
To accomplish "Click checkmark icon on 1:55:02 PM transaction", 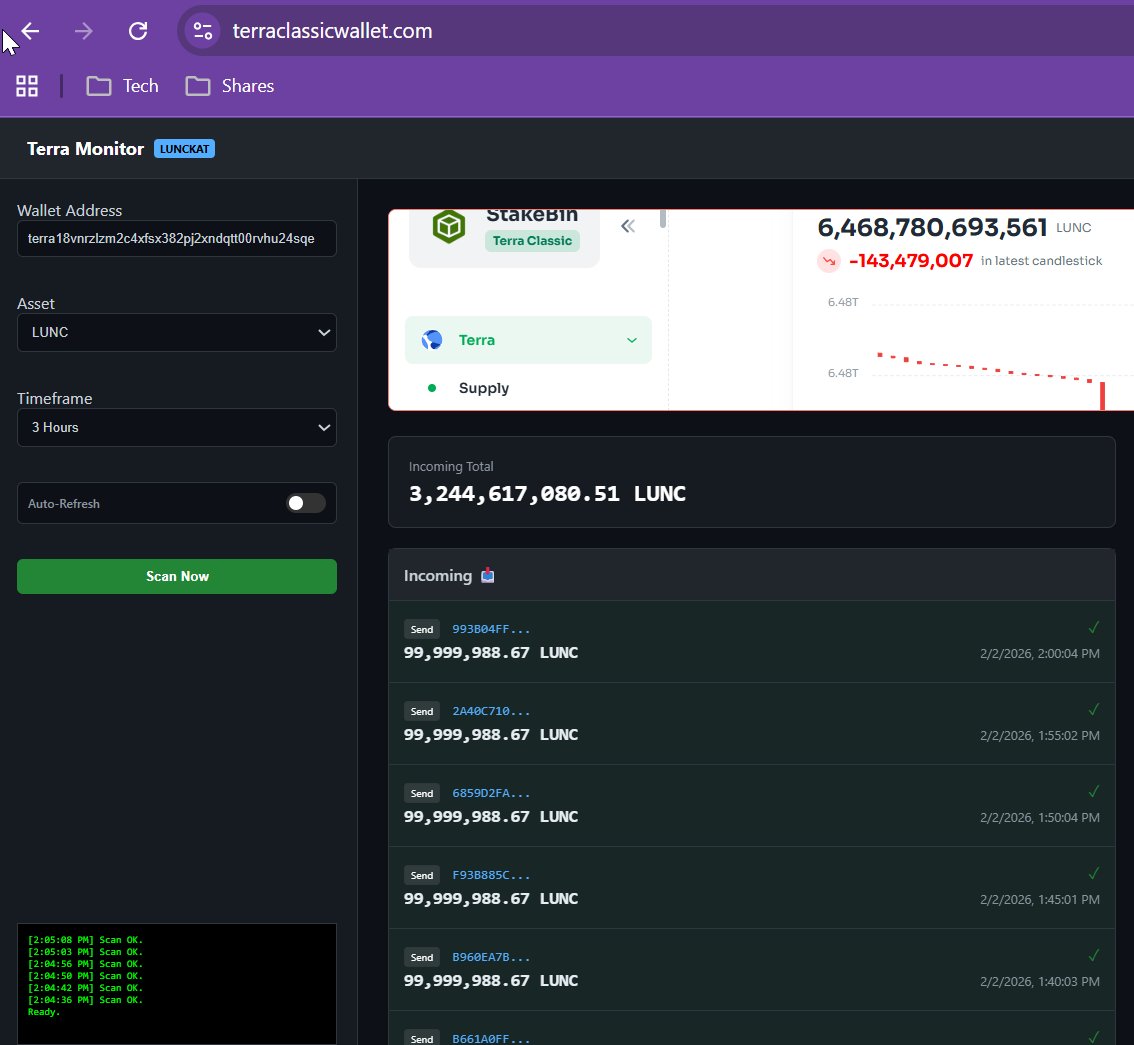I will click(1094, 709).
